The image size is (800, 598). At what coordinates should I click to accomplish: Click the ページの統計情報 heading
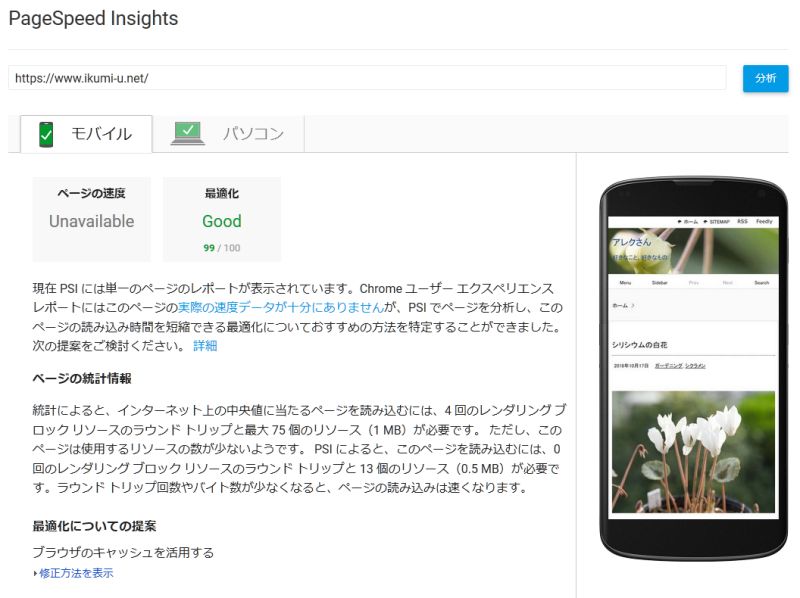82,379
